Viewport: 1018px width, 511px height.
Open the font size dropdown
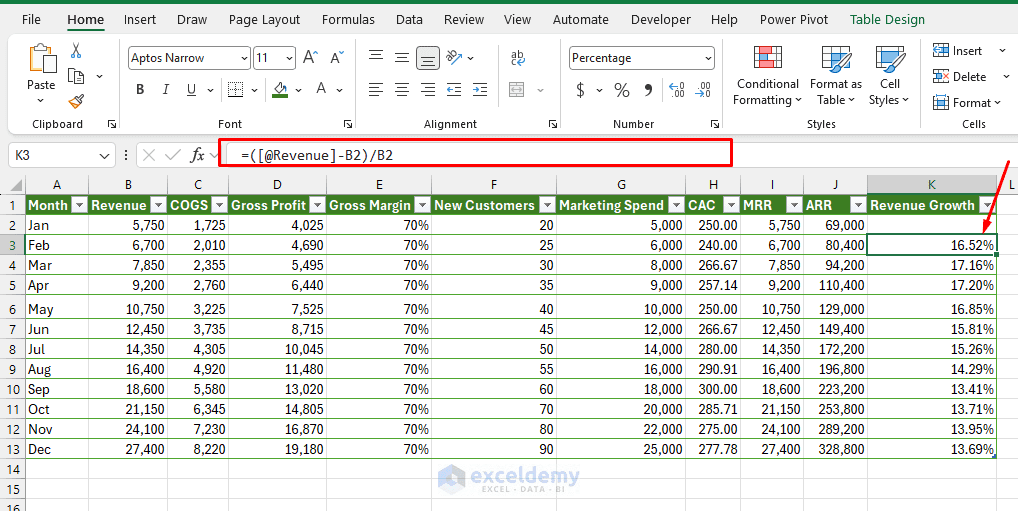point(290,58)
